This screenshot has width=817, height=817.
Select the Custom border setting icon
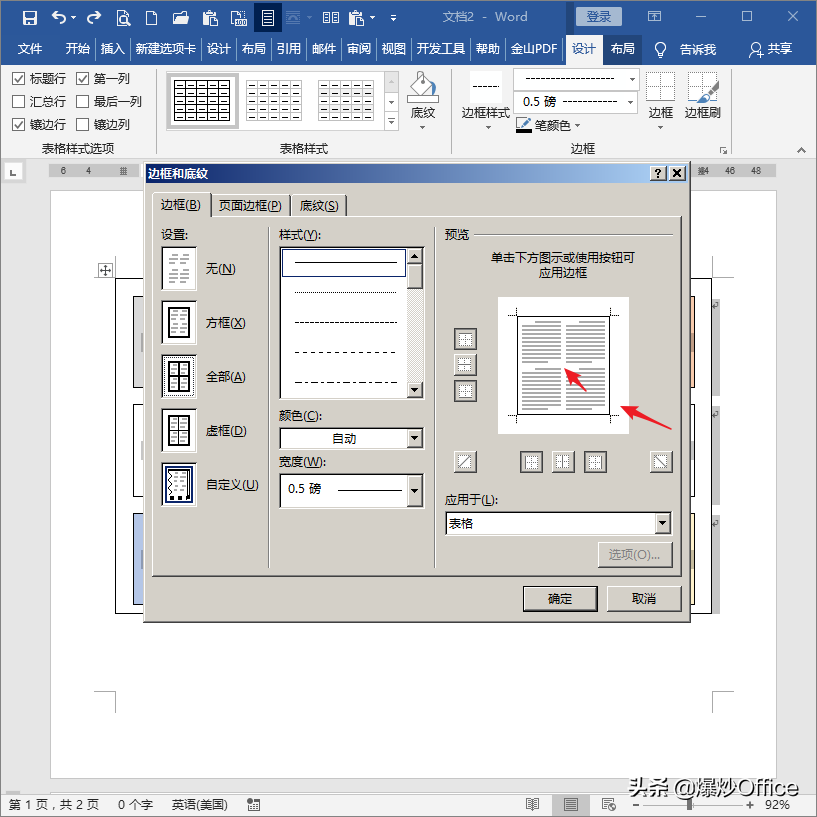(x=179, y=485)
